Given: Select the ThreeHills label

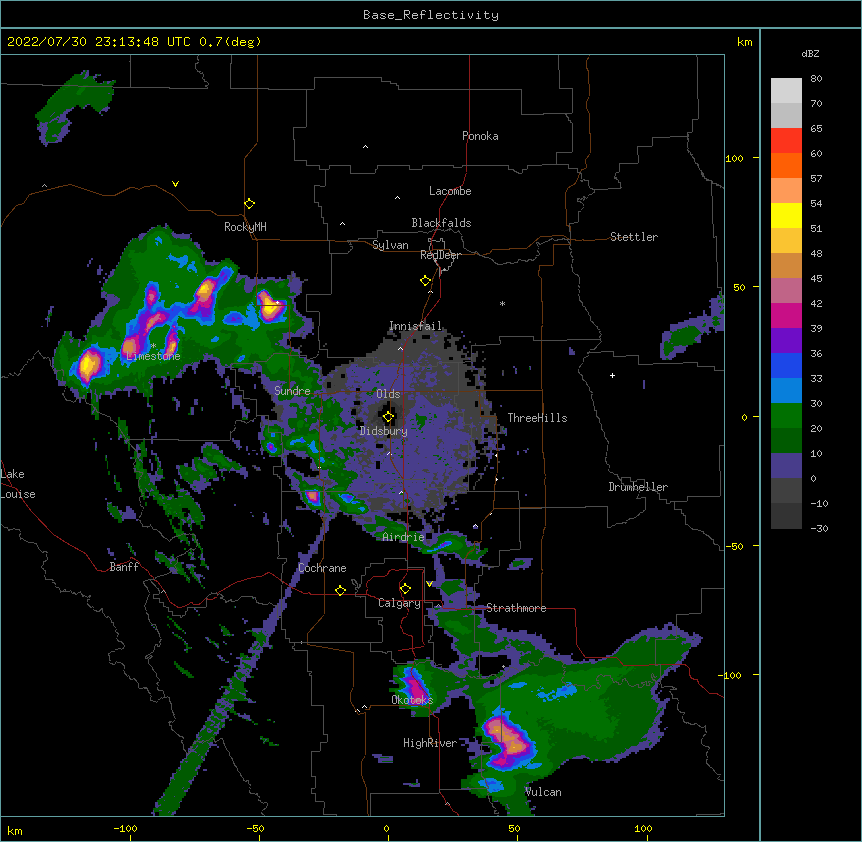Looking at the screenshot, I should 537,418.
